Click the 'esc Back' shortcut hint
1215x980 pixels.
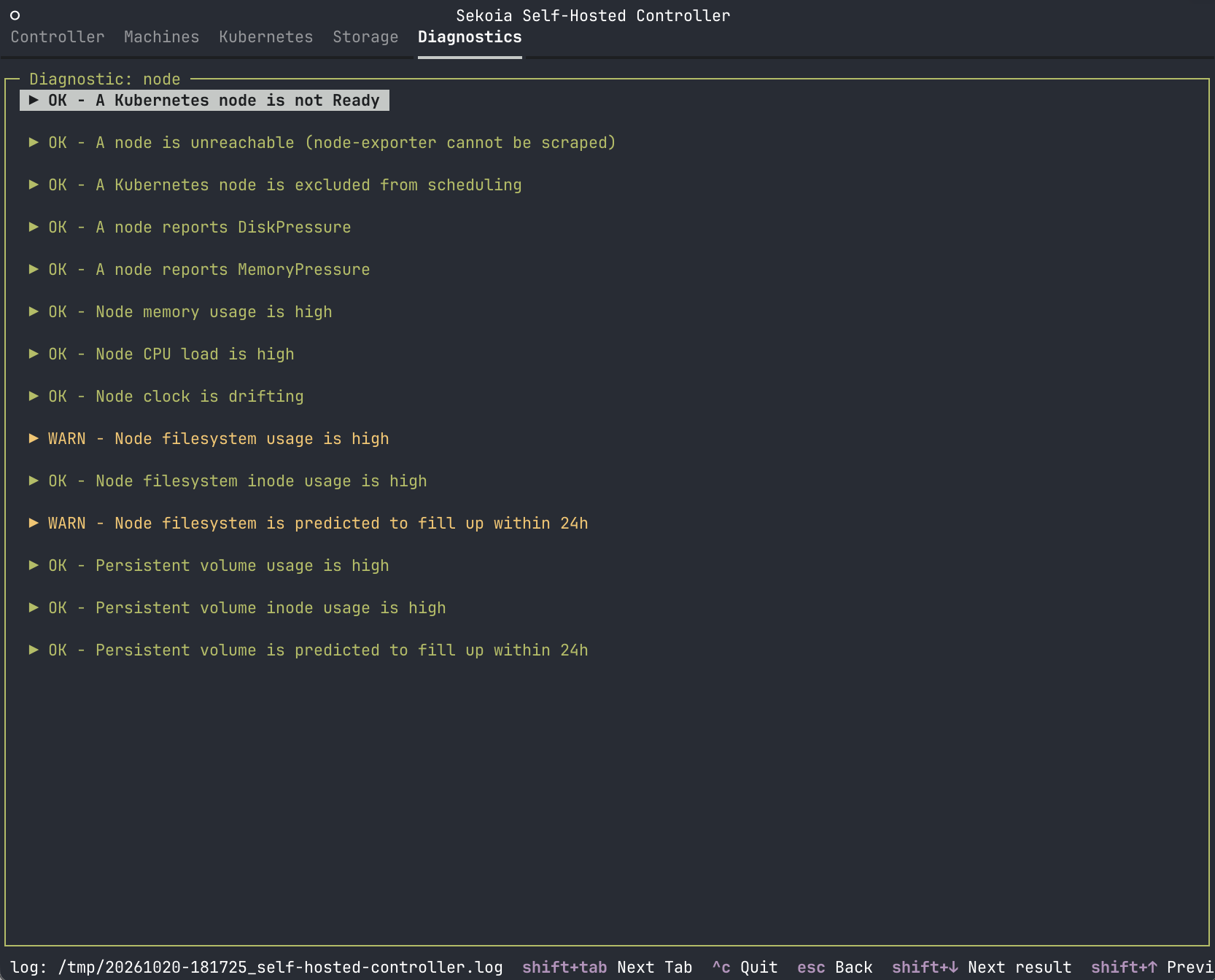tap(834, 968)
